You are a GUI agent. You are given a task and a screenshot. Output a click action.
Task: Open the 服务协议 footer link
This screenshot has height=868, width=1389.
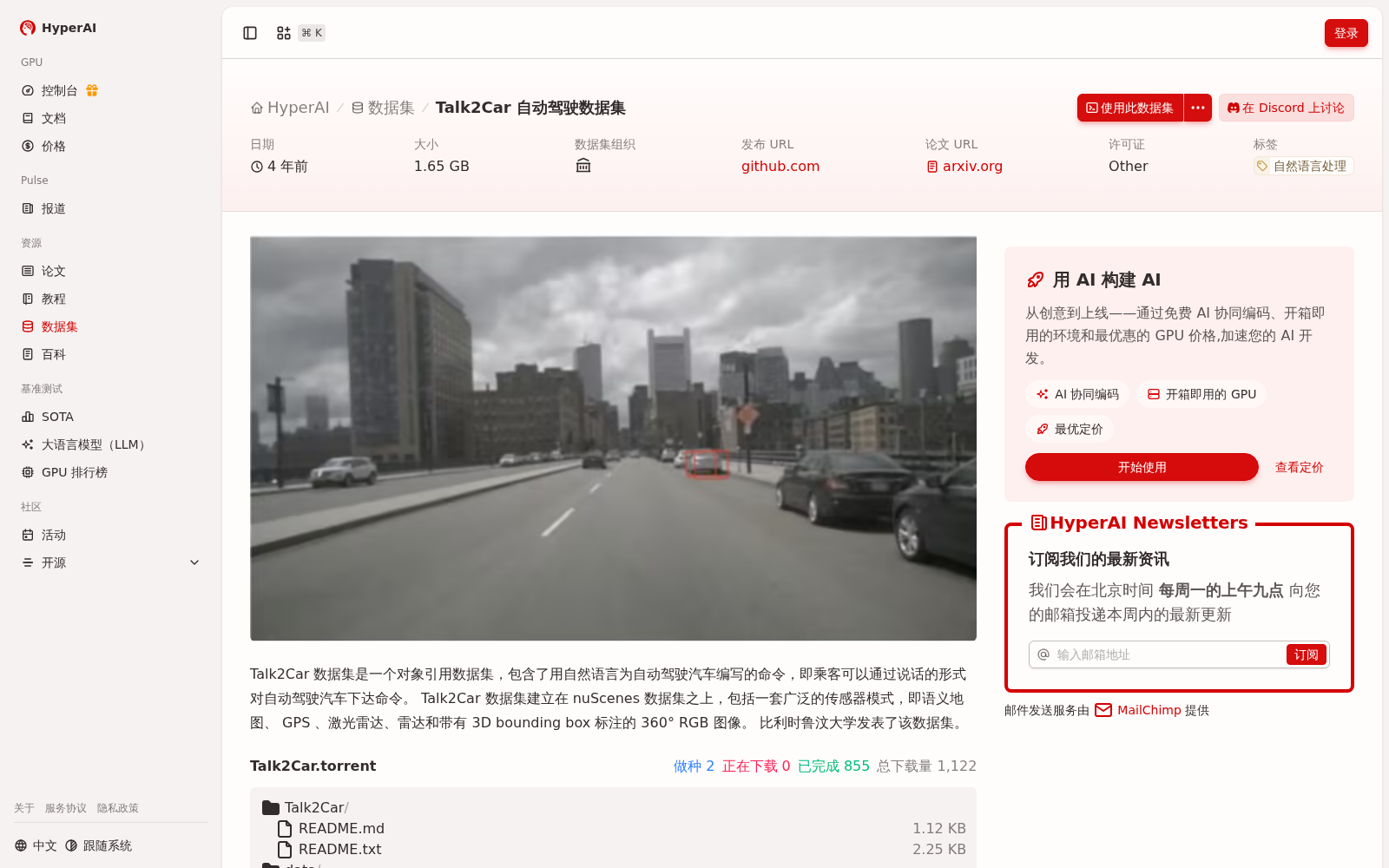click(66, 808)
